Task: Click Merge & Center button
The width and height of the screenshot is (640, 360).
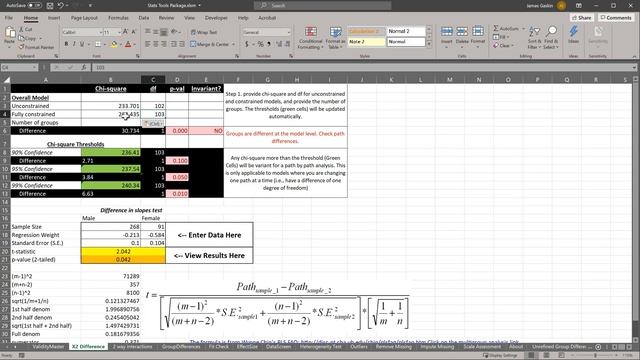Action: tap(209, 44)
